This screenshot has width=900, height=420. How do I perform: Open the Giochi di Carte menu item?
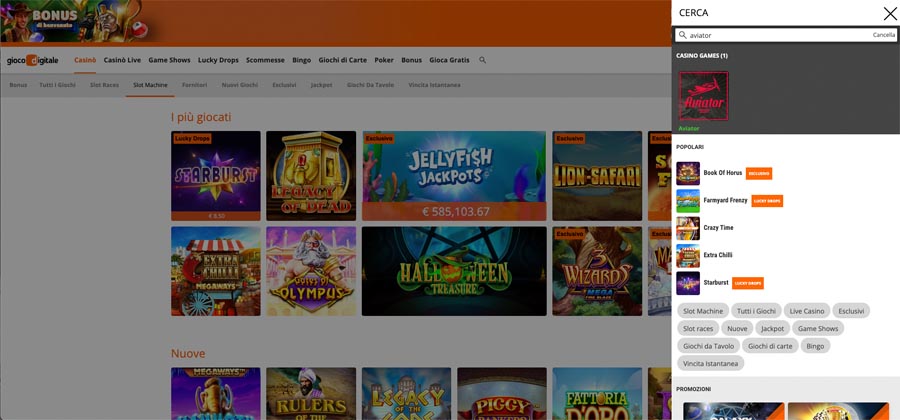(x=343, y=60)
